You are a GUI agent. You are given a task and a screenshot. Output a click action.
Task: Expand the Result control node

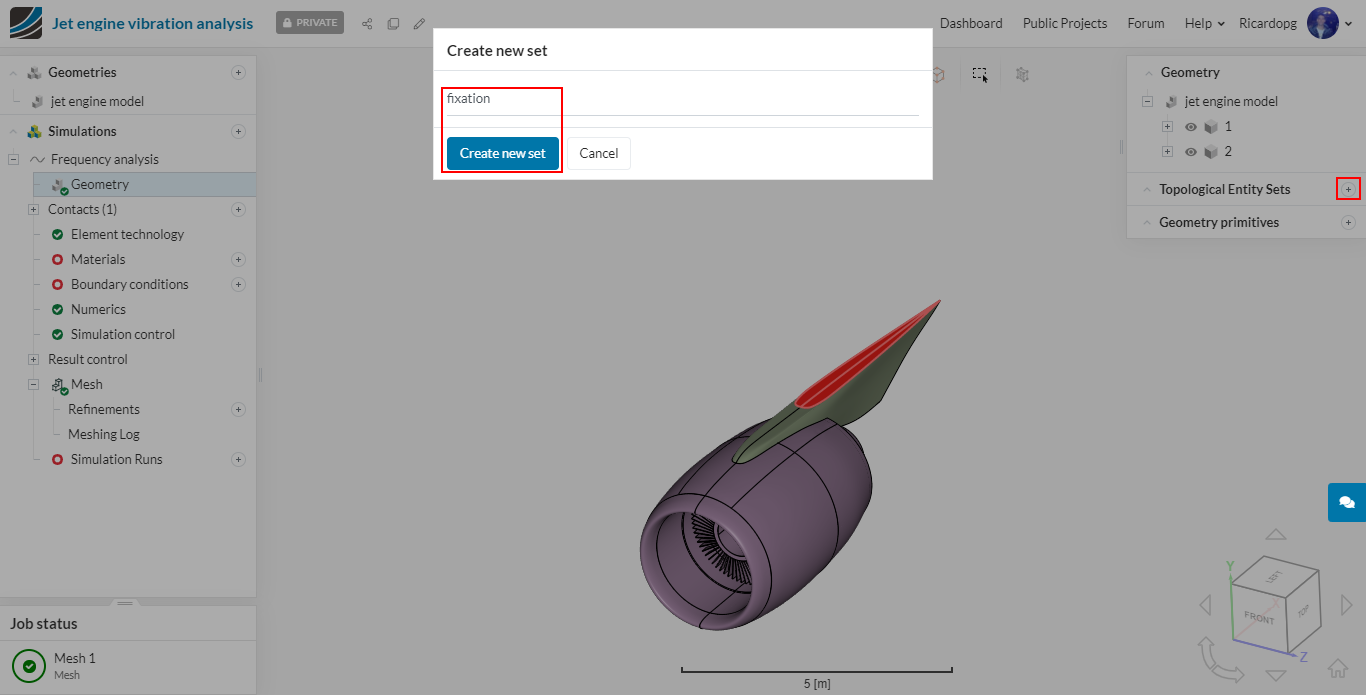34,359
